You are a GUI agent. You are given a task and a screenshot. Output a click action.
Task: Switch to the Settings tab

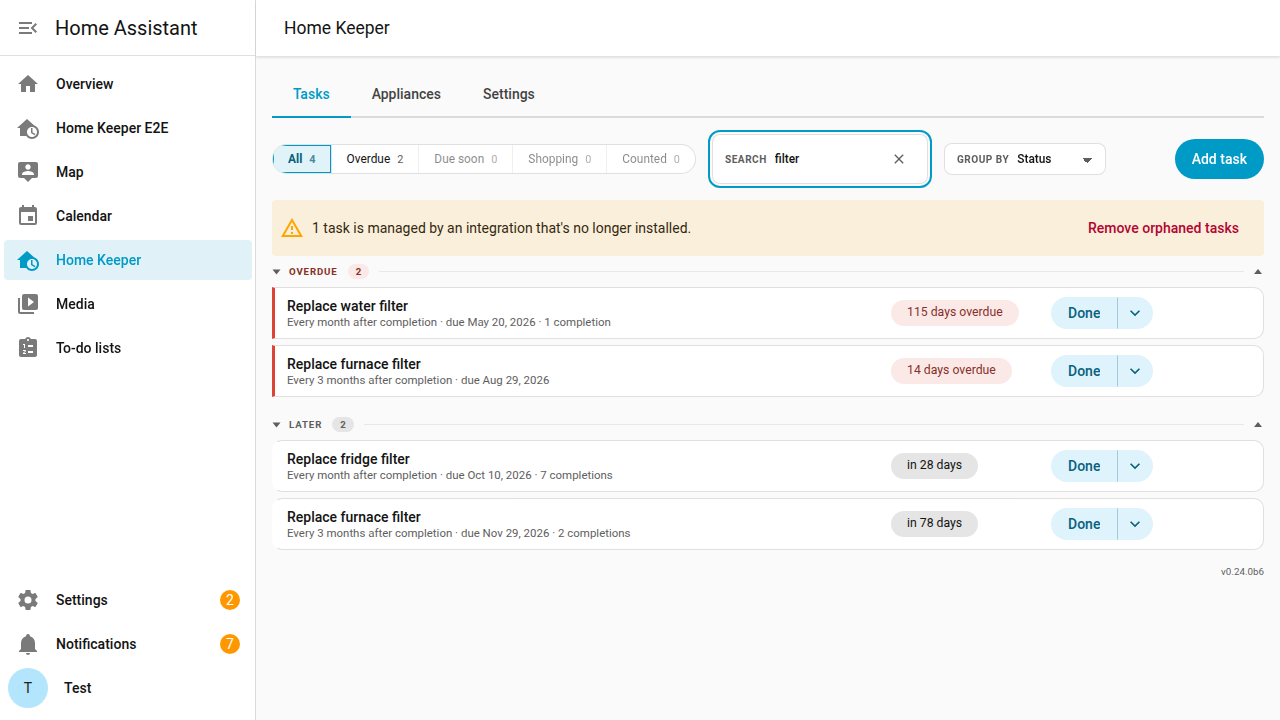(x=509, y=94)
